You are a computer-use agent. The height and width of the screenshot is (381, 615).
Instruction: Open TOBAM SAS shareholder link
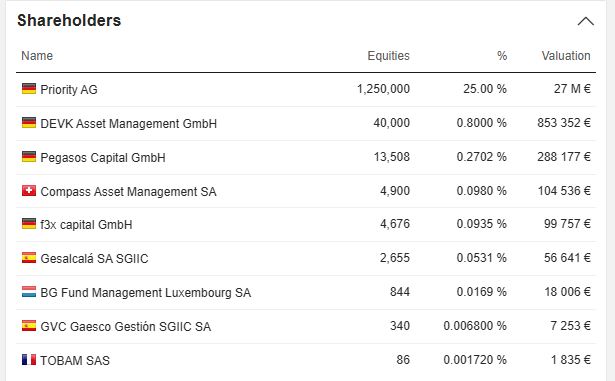75,361
